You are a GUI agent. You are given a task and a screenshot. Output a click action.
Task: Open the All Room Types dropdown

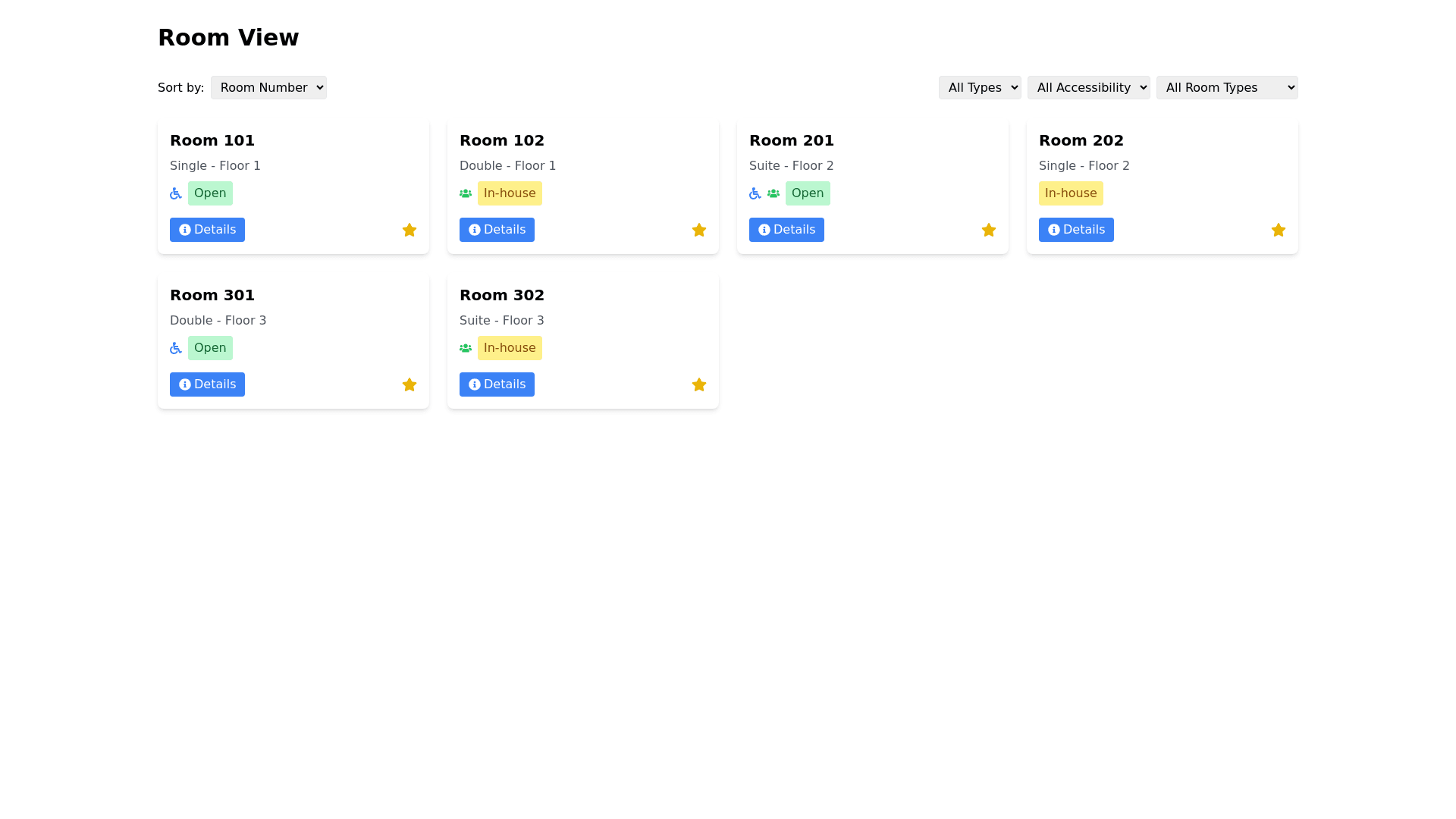coord(1226,88)
